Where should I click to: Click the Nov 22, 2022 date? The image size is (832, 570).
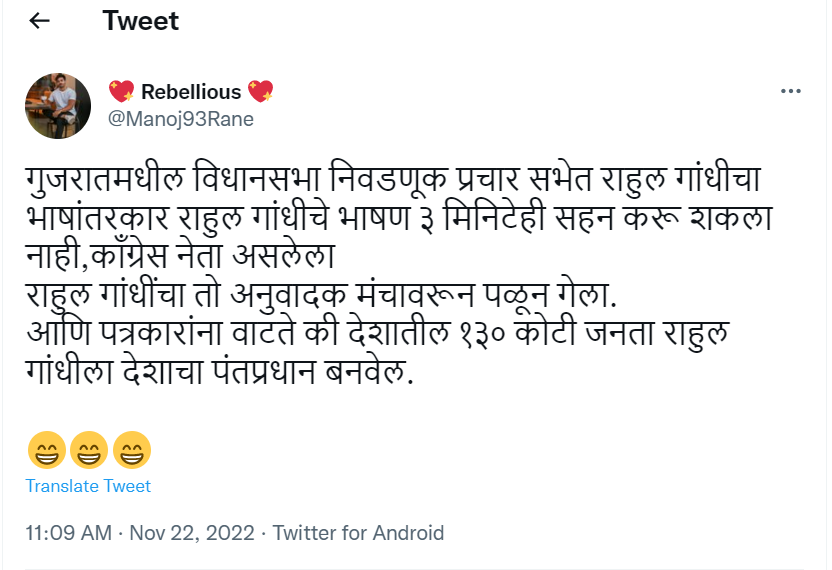pos(194,533)
